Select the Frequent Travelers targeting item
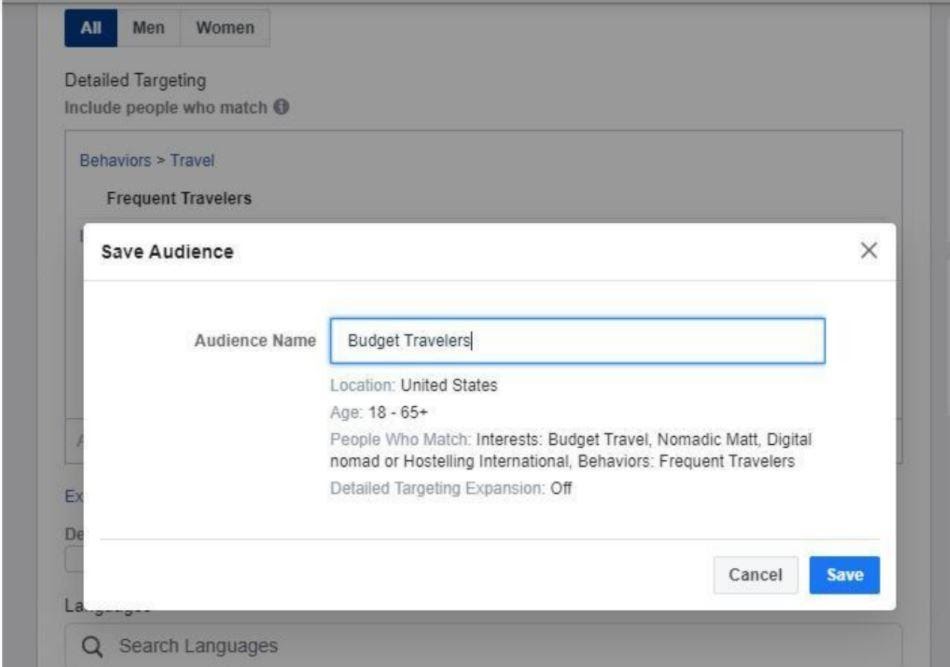 pyautogui.click(x=178, y=199)
